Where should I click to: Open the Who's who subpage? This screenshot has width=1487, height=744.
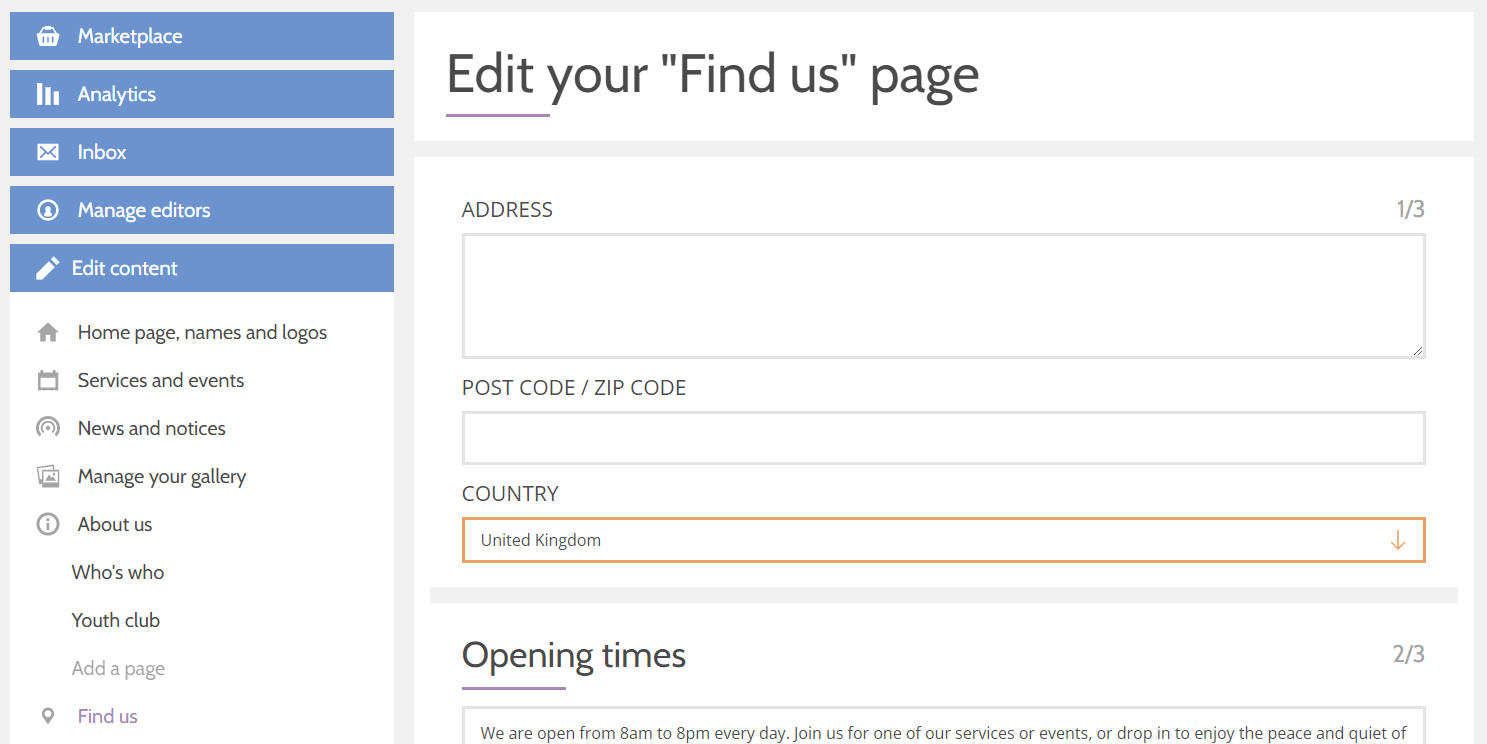[118, 572]
